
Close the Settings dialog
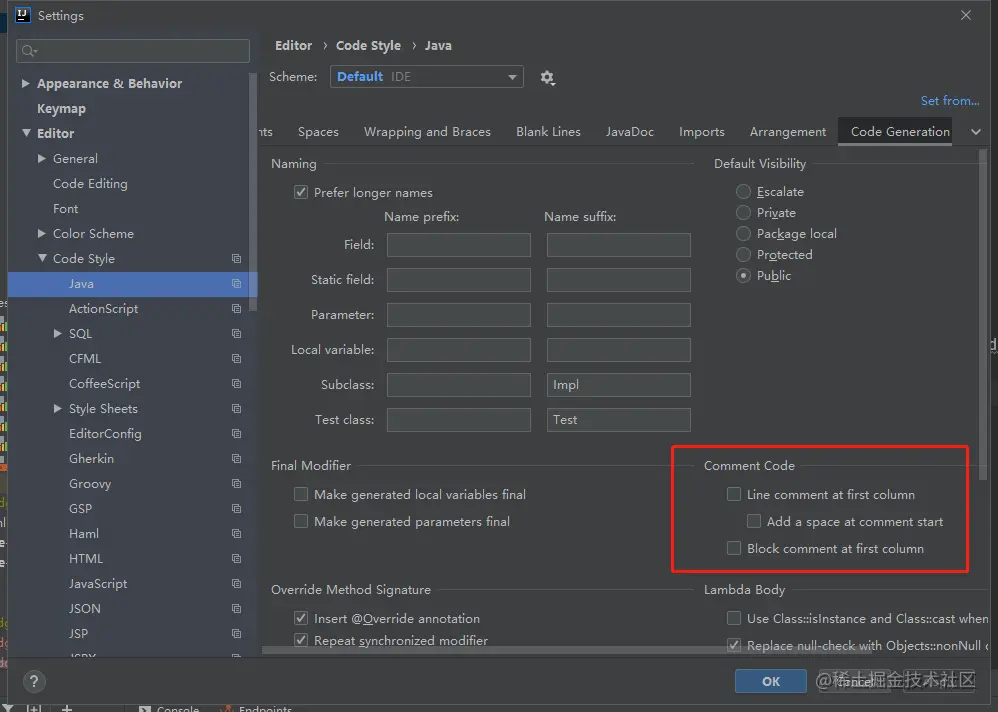point(966,15)
